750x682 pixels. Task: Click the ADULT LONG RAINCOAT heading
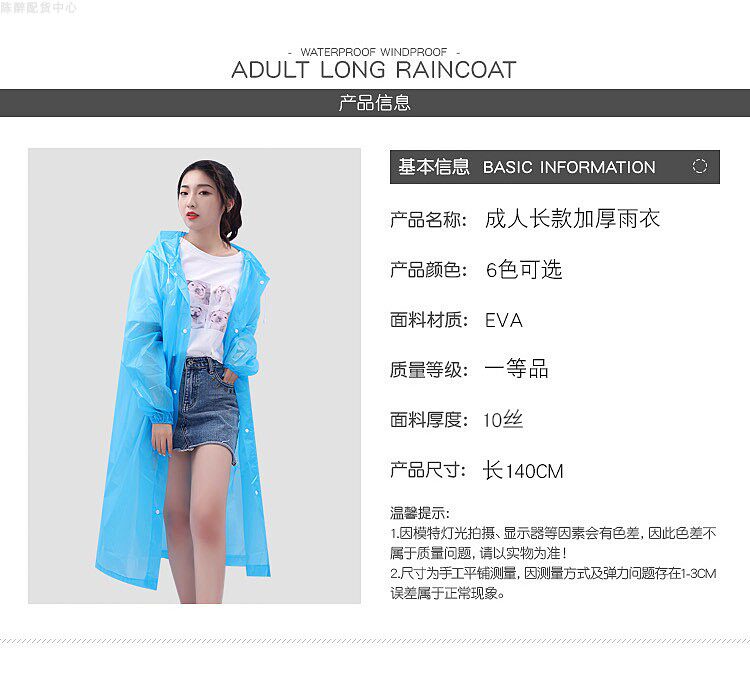(x=374, y=70)
